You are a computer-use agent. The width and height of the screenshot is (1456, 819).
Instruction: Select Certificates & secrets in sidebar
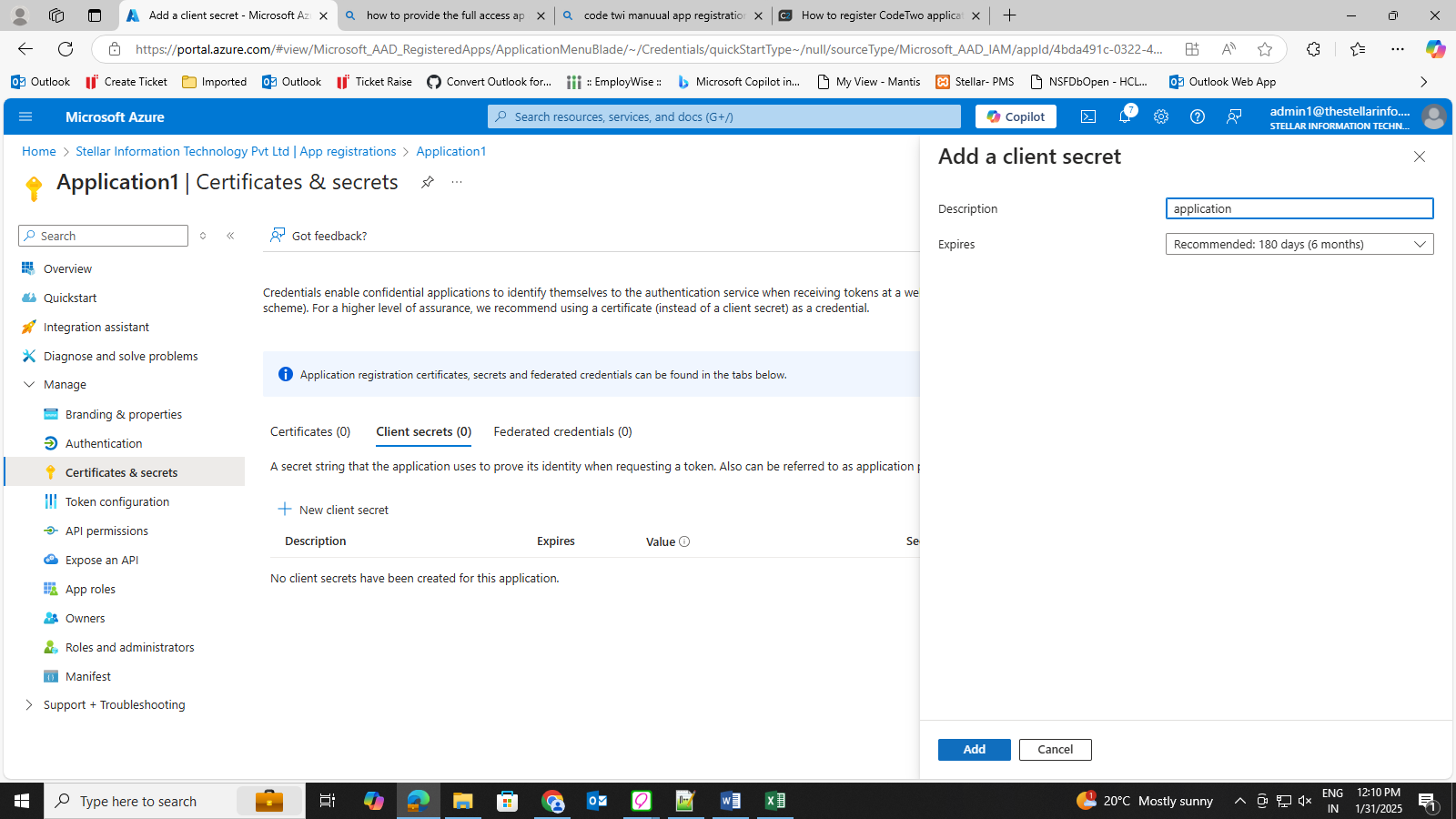tap(124, 472)
